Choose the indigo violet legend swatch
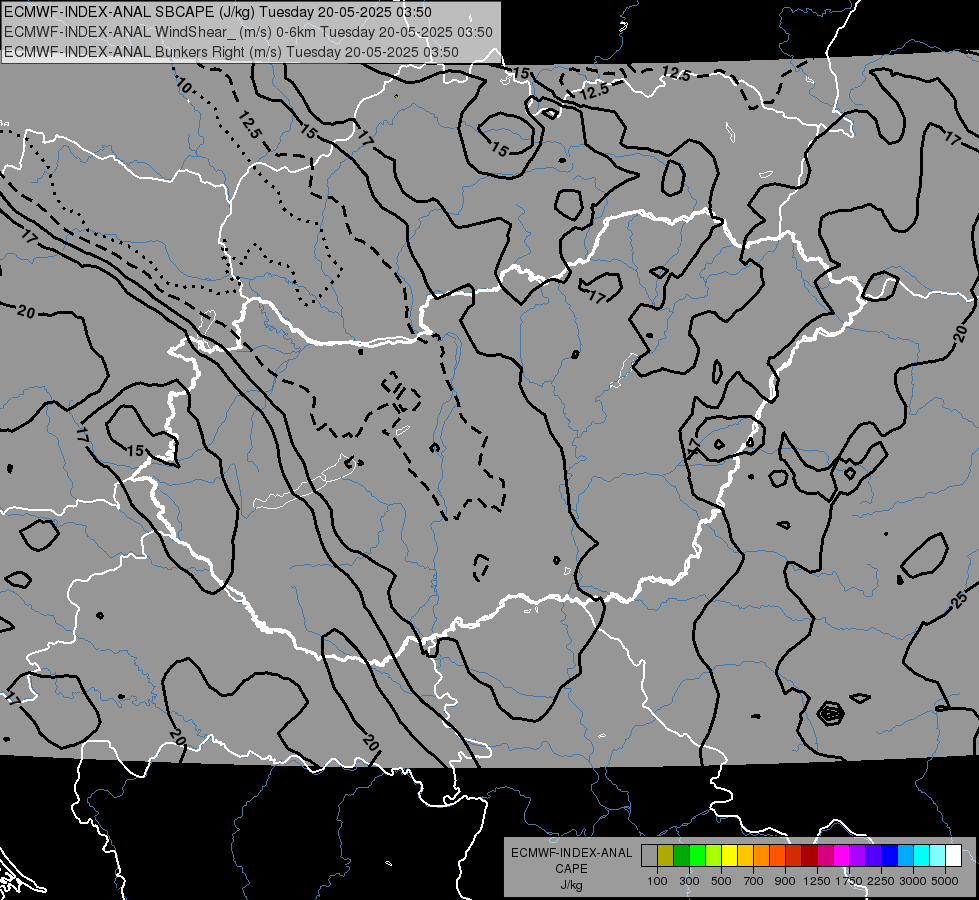Image resolution: width=979 pixels, height=900 pixels. (x=873, y=856)
